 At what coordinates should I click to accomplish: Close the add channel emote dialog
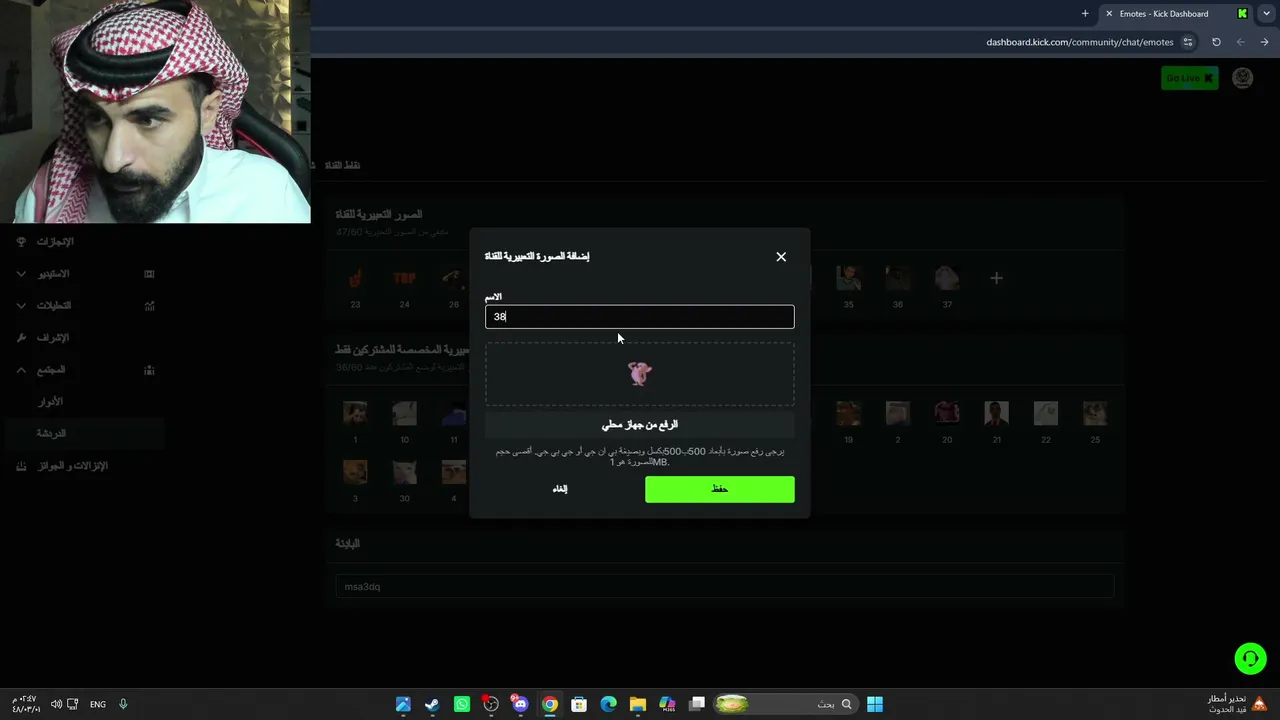coord(781,257)
